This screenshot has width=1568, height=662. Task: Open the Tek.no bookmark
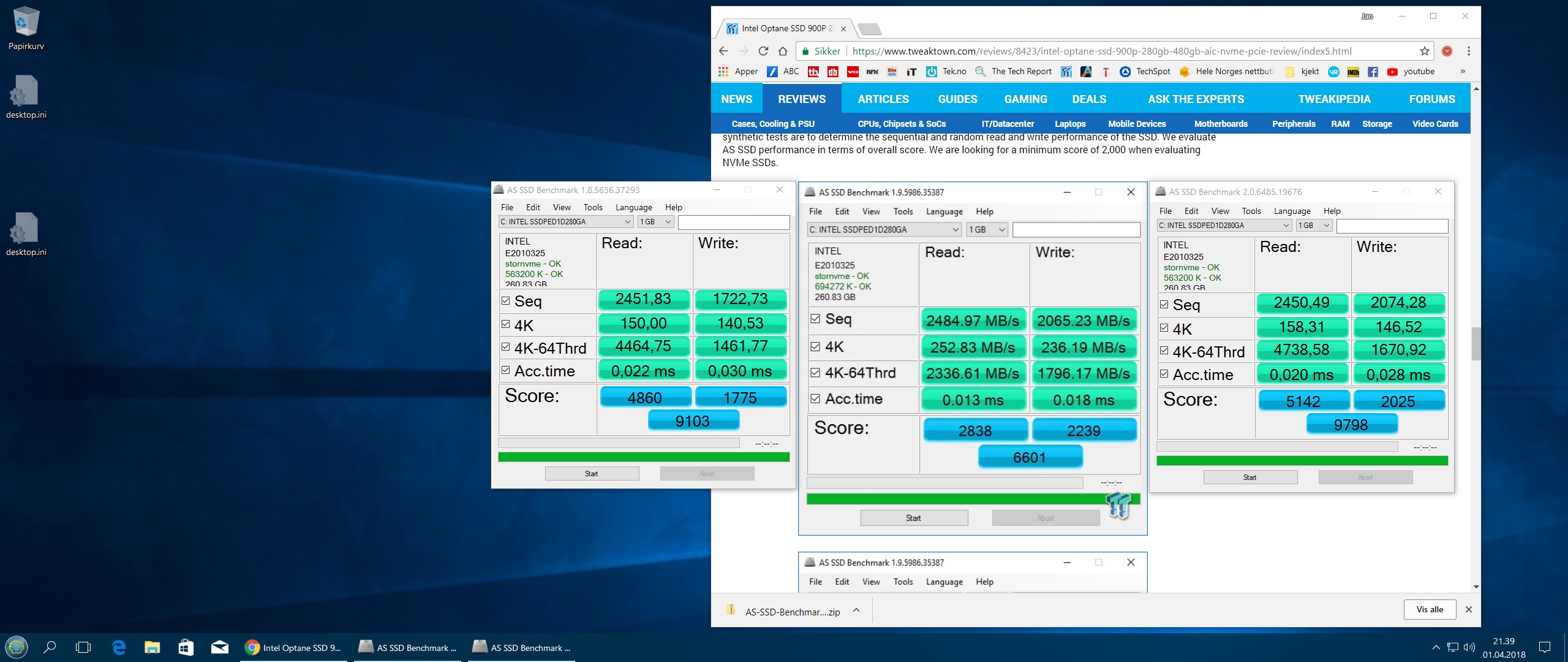point(946,71)
